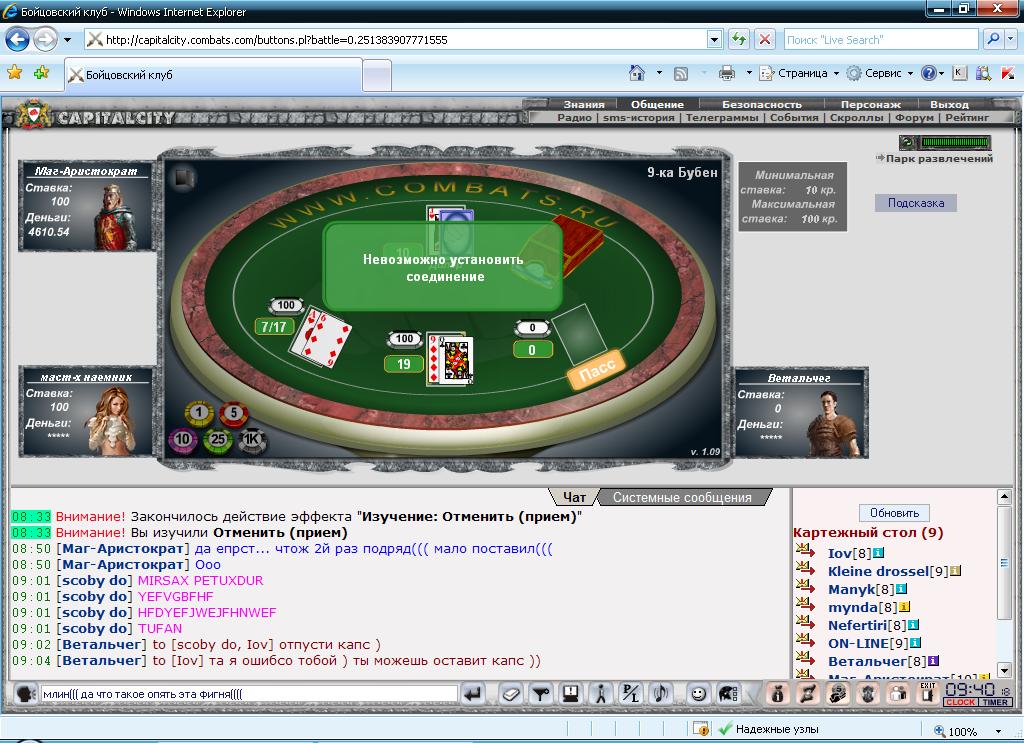Click the send message enter-arrow icon
This screenshot has height=743, width=1024.
coord(473,694)
